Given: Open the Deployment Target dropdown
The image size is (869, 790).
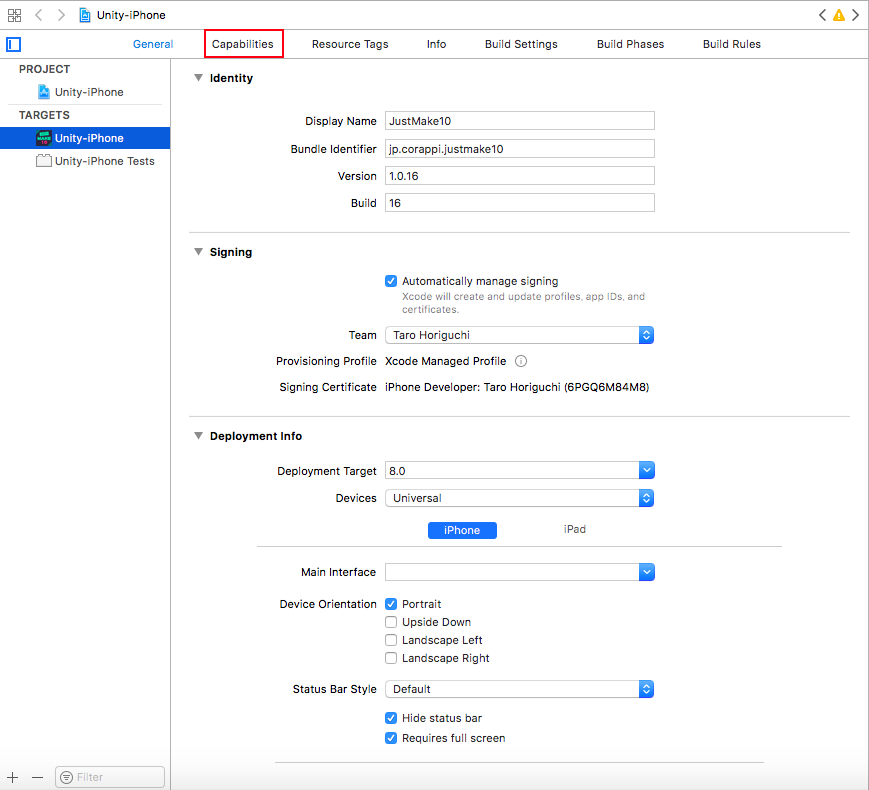Looking at the screenshot, I should click(x=646, y=470).
